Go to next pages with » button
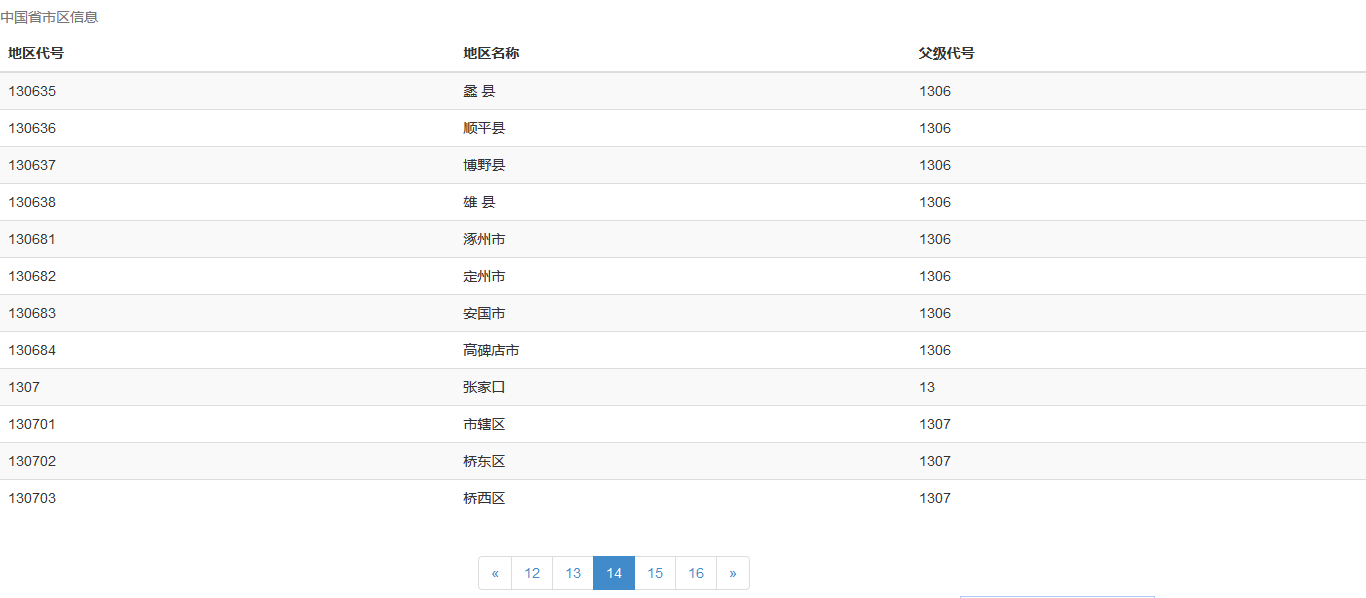 [733, 573]
